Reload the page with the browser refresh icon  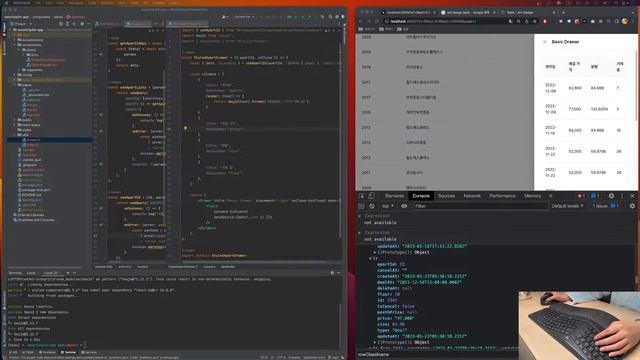tap(377, 21)
